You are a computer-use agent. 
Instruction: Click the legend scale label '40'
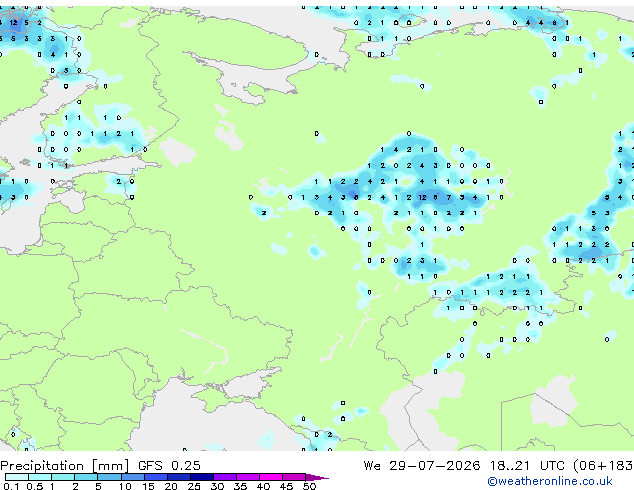263,486
